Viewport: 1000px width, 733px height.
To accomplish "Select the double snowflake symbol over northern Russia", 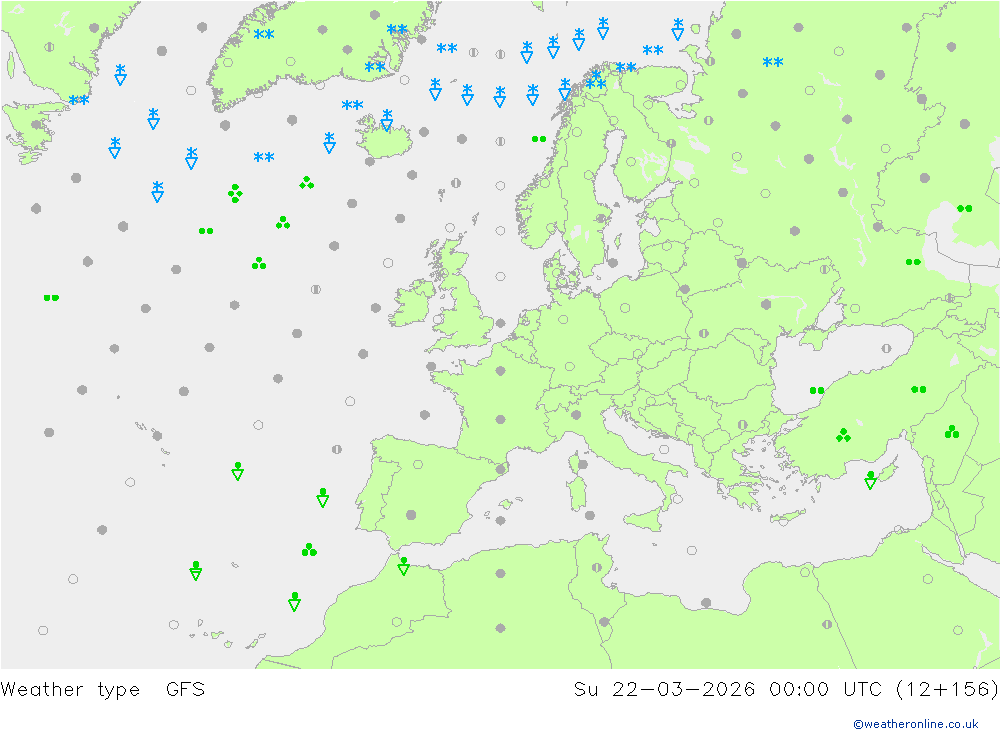I will (772, 63).
